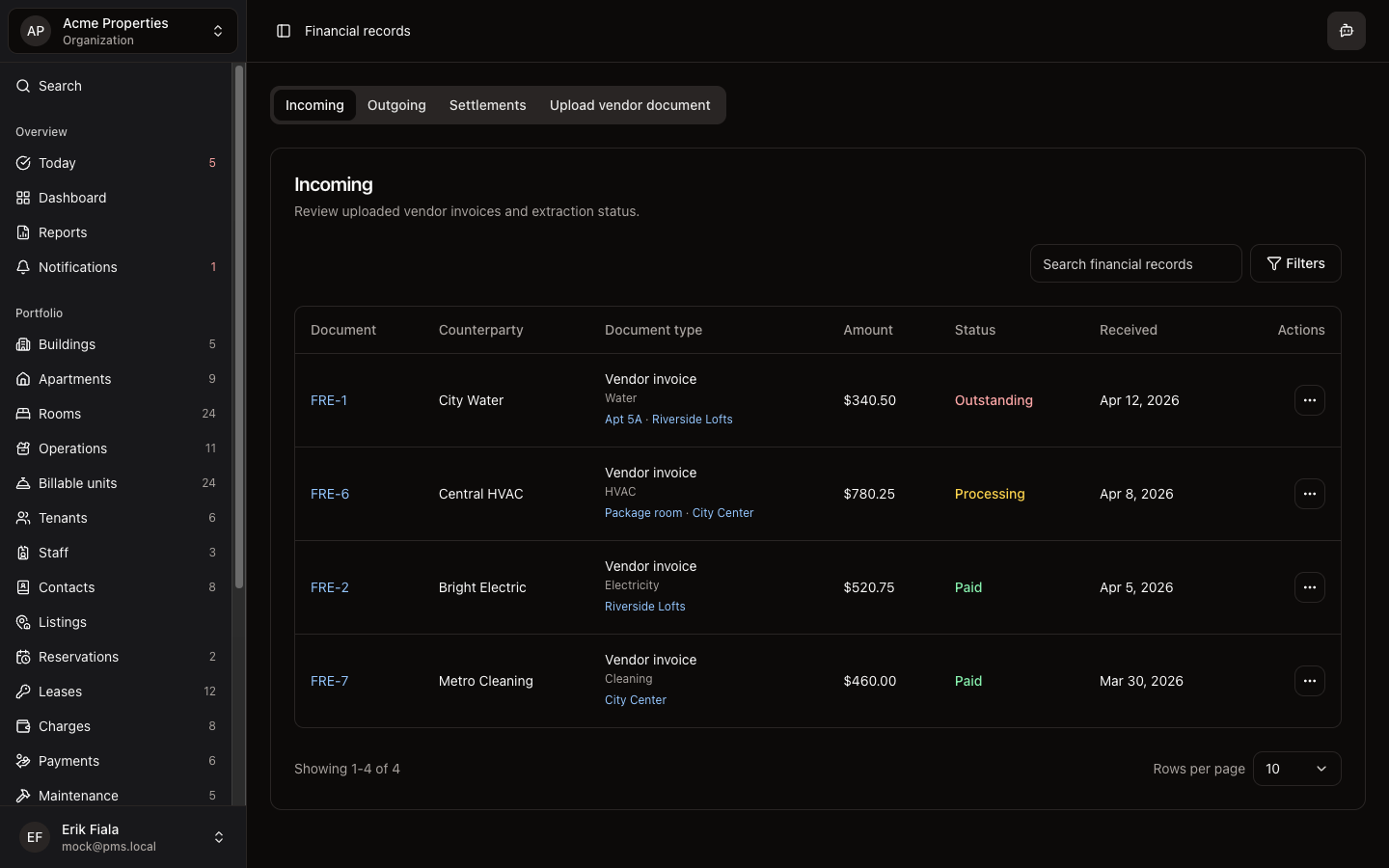Viewport: 1389px width, 868px height.
Task: Open the assistant chat icon in header
Action: (1346, 31)
